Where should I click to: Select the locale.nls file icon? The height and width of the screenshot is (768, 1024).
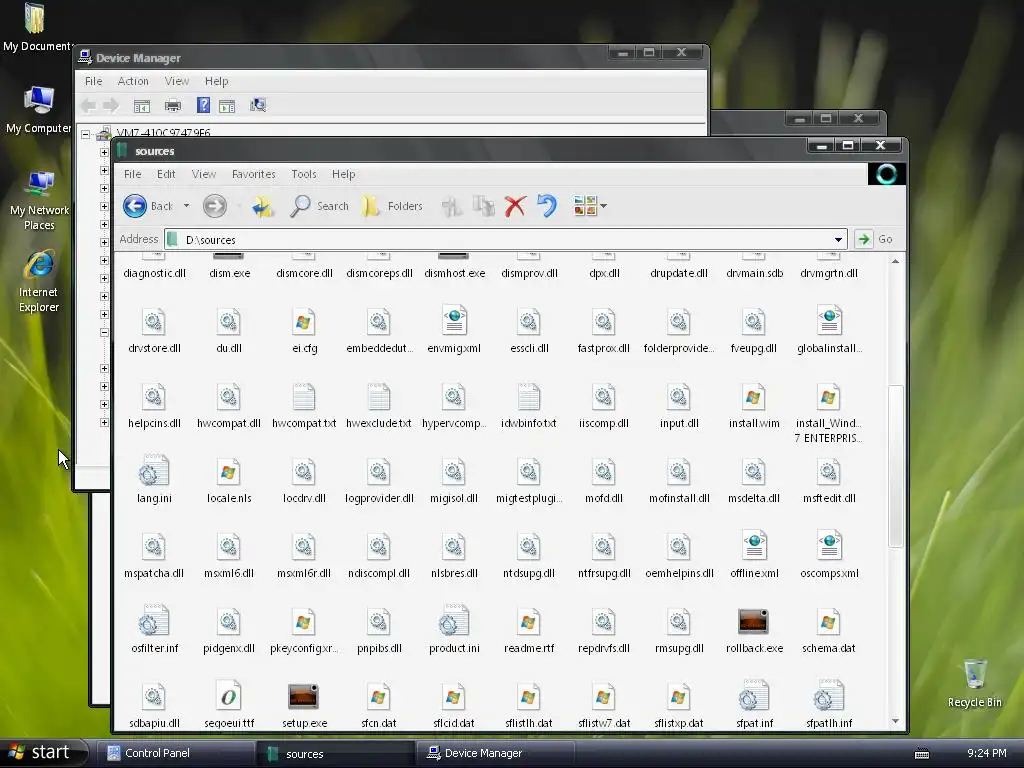pyautogui.click(x=229, y=472)
